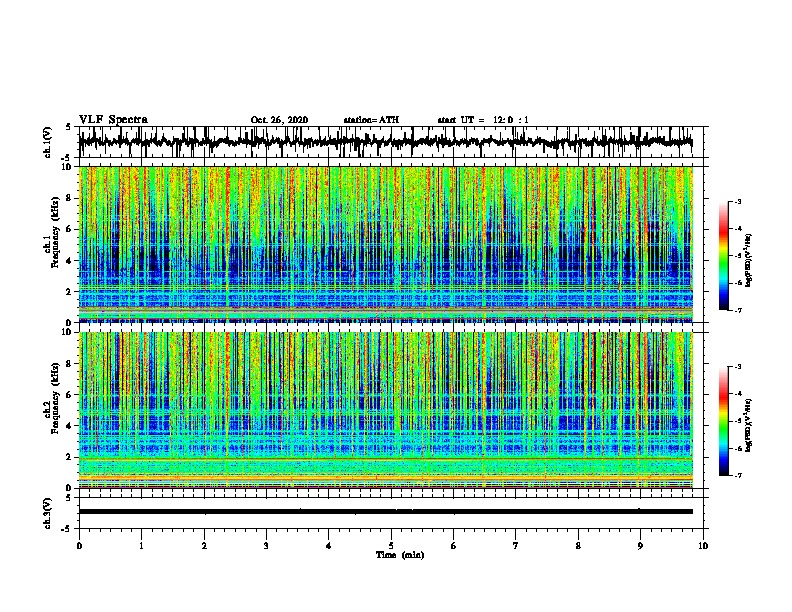Click the ch.1 voltage waveform trace
This screenshot has height=612, width=792.
tap(386, 142)
